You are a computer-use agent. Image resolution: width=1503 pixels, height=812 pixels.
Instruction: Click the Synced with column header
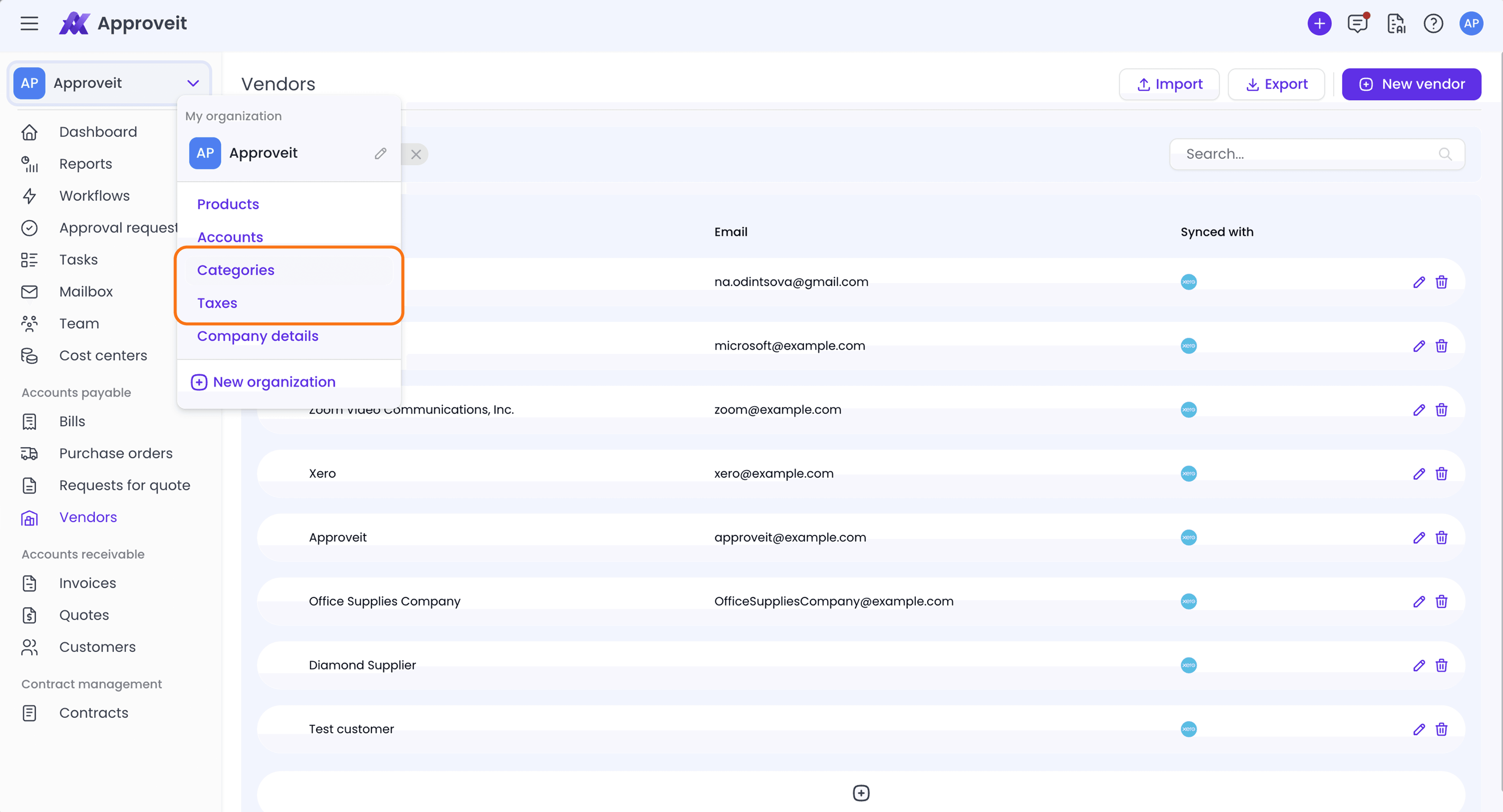[1217, 232]
